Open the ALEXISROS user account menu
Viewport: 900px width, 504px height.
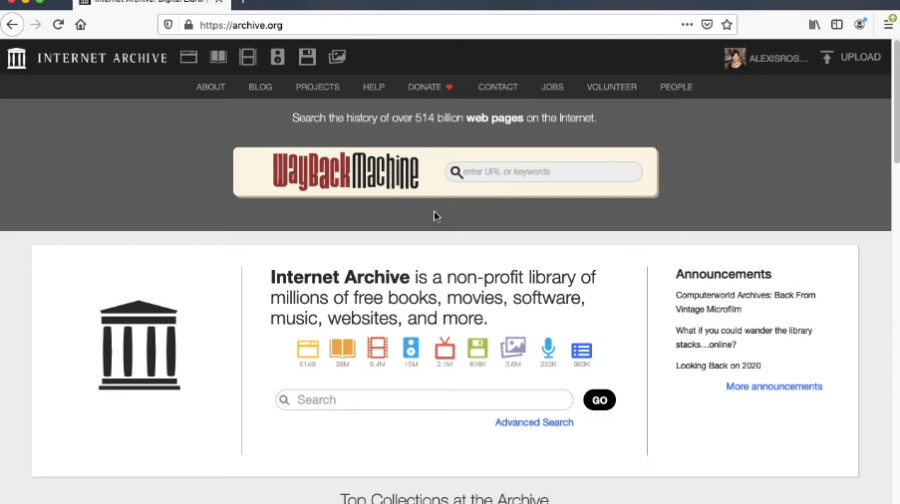point(765,58)
